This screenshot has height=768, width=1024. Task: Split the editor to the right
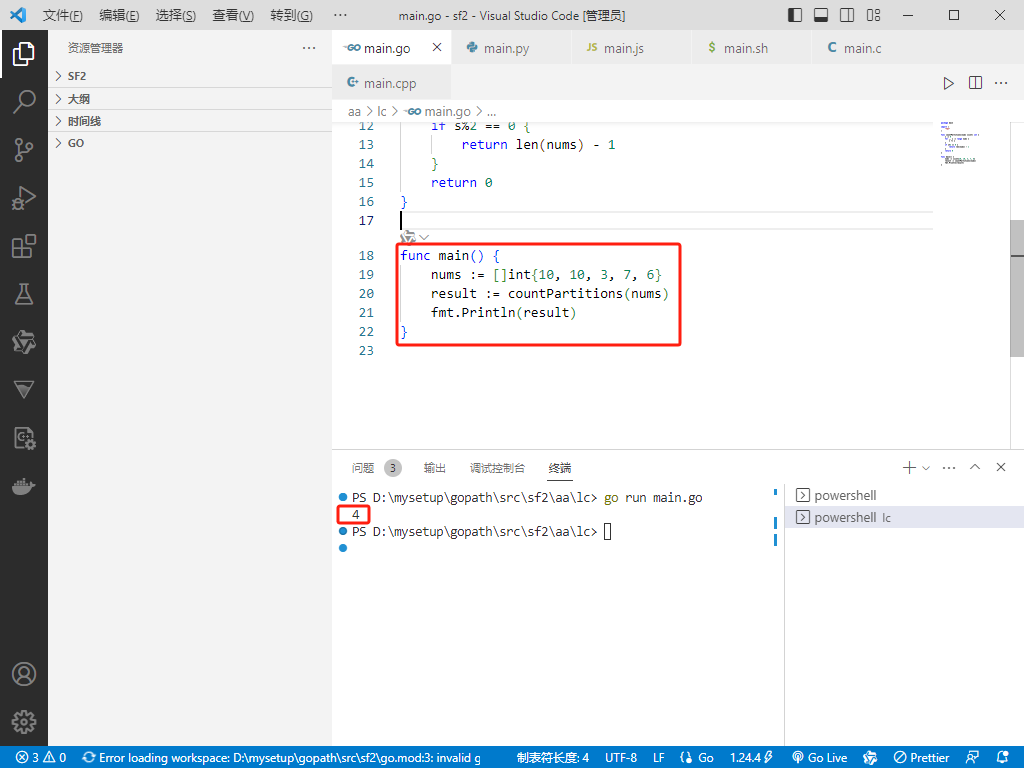(975, 83)
